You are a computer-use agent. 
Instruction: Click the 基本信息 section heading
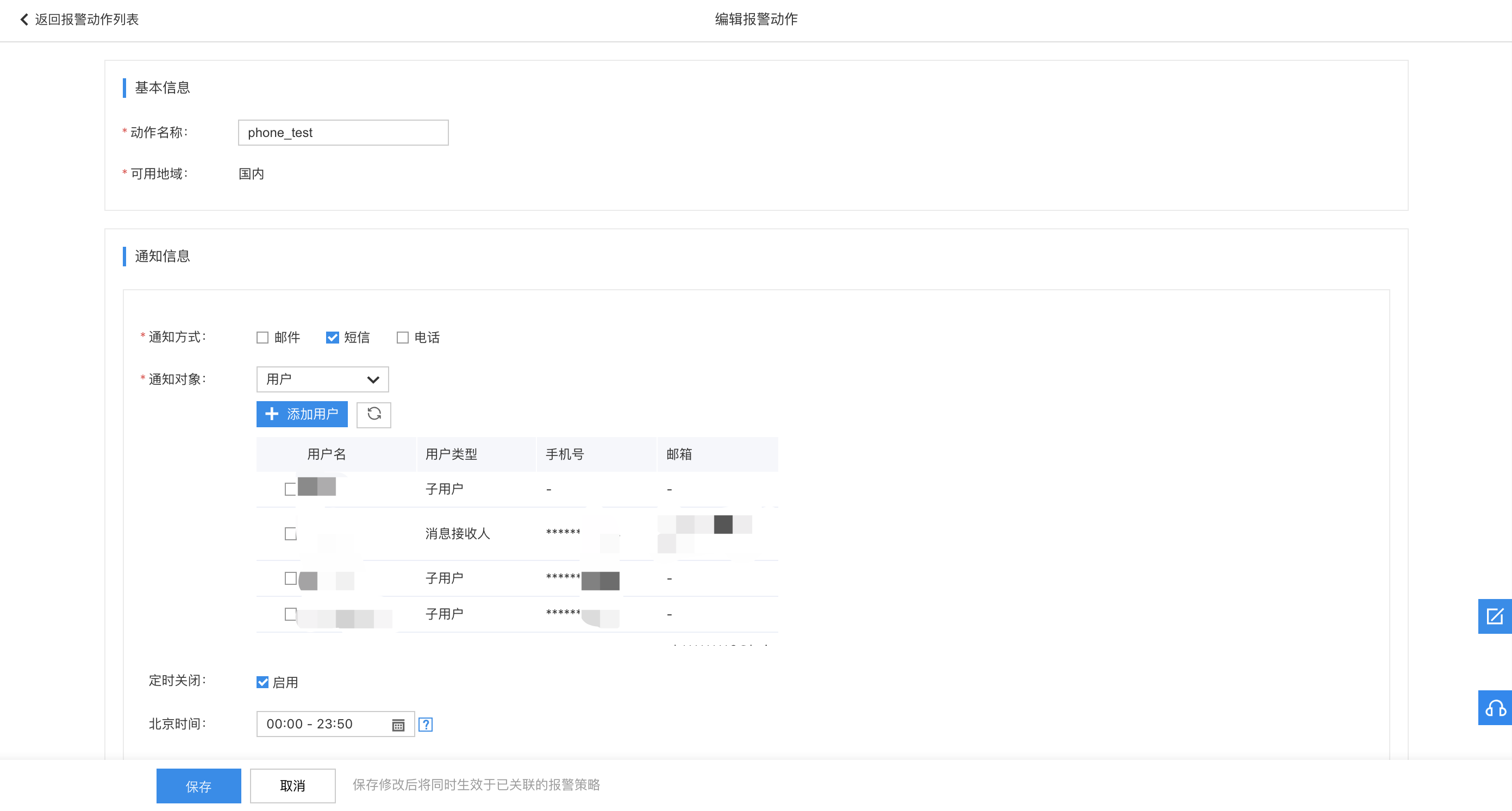162,88
